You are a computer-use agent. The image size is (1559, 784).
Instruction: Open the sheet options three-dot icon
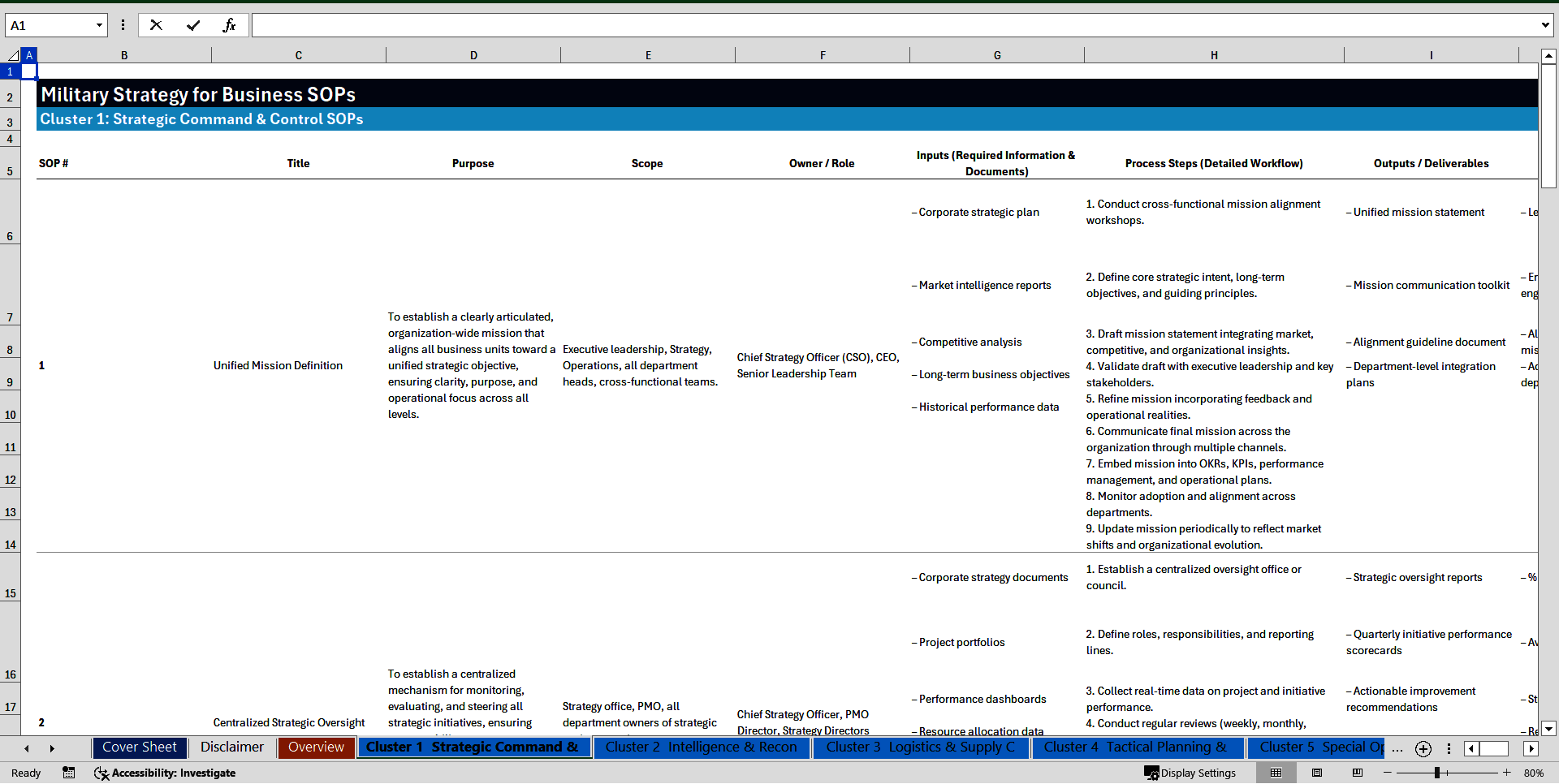click(x=1449, y=748)
